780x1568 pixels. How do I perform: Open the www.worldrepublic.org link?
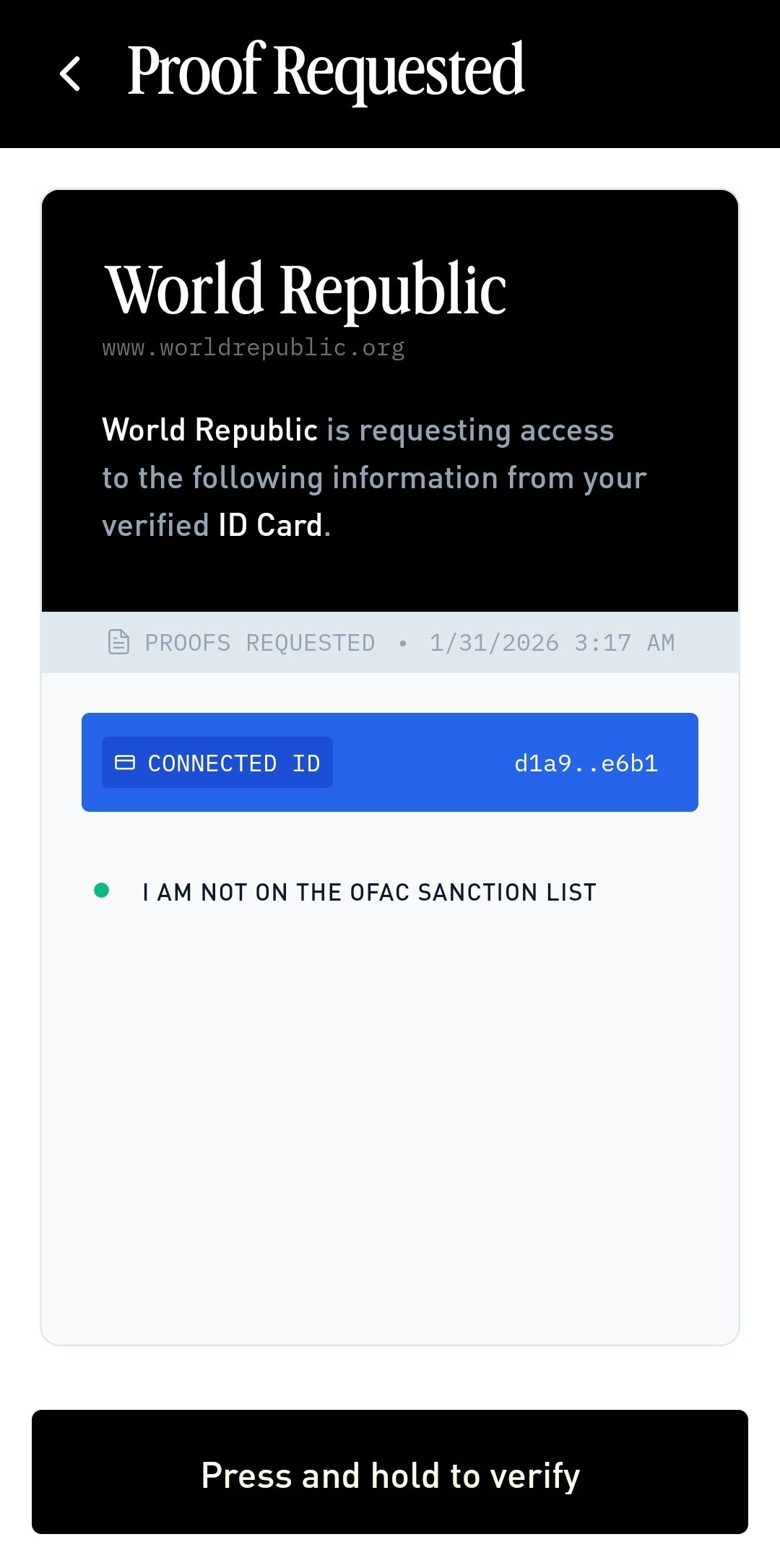point(253,347)
